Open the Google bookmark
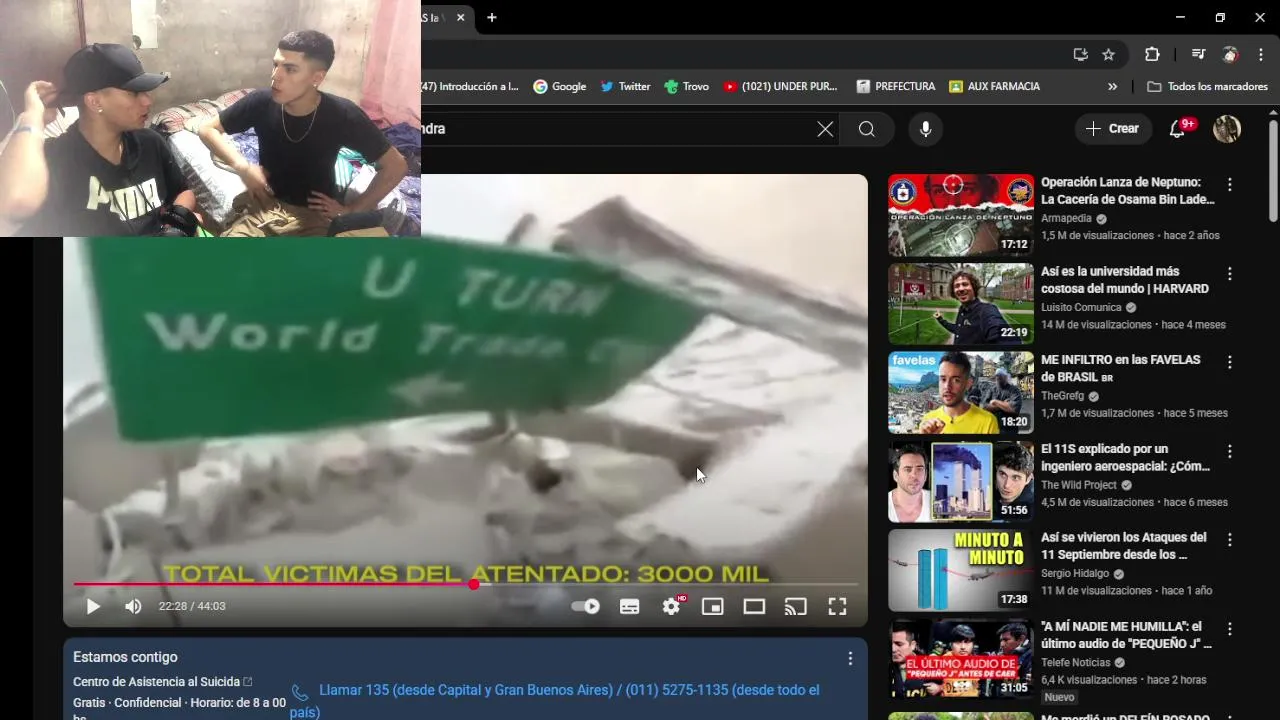This screenshot has height=720, width=1280. [560, 87]
